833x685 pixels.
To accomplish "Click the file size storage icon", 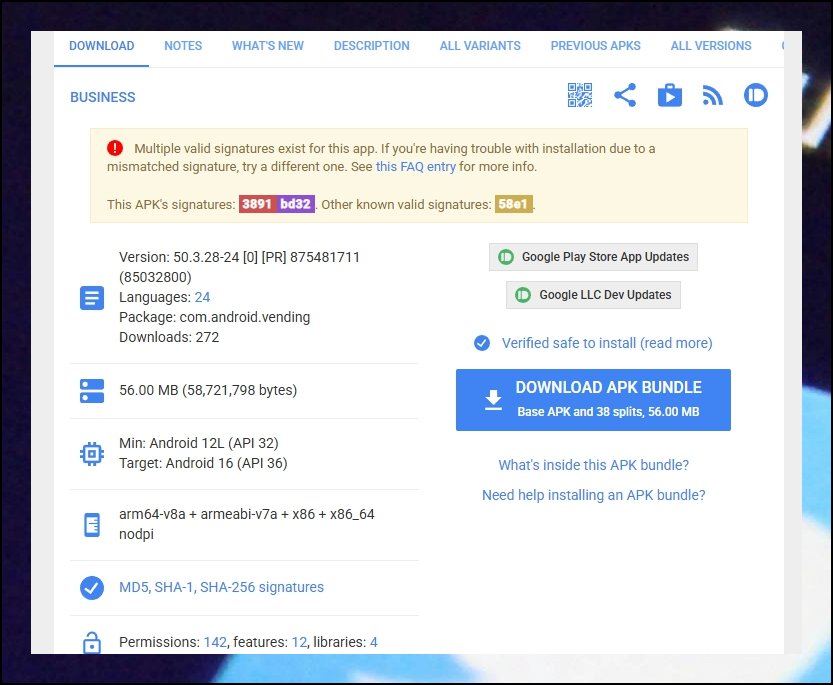I will click(x=92, y=391).
